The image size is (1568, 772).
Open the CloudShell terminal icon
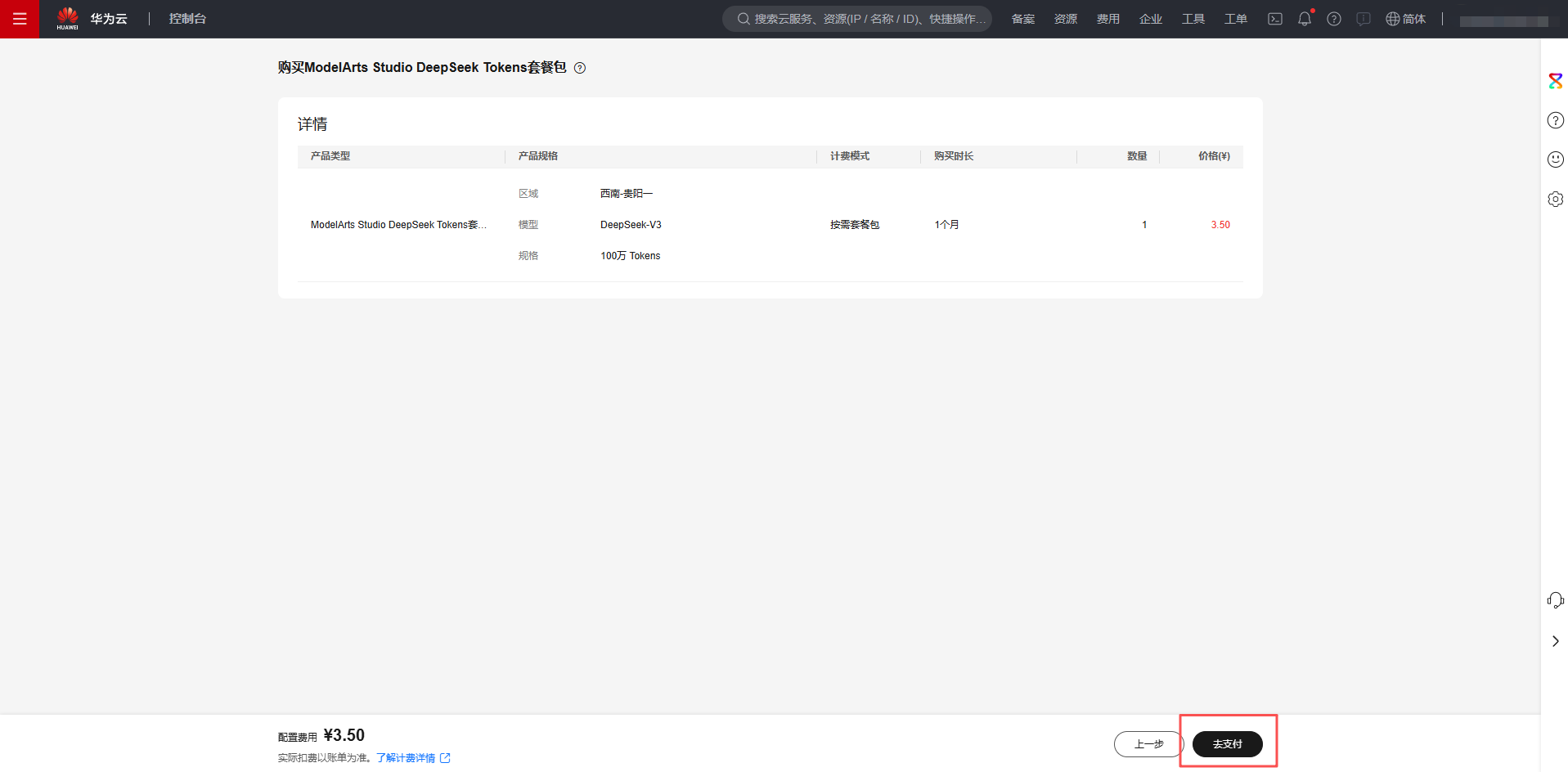pos(1274,19)
